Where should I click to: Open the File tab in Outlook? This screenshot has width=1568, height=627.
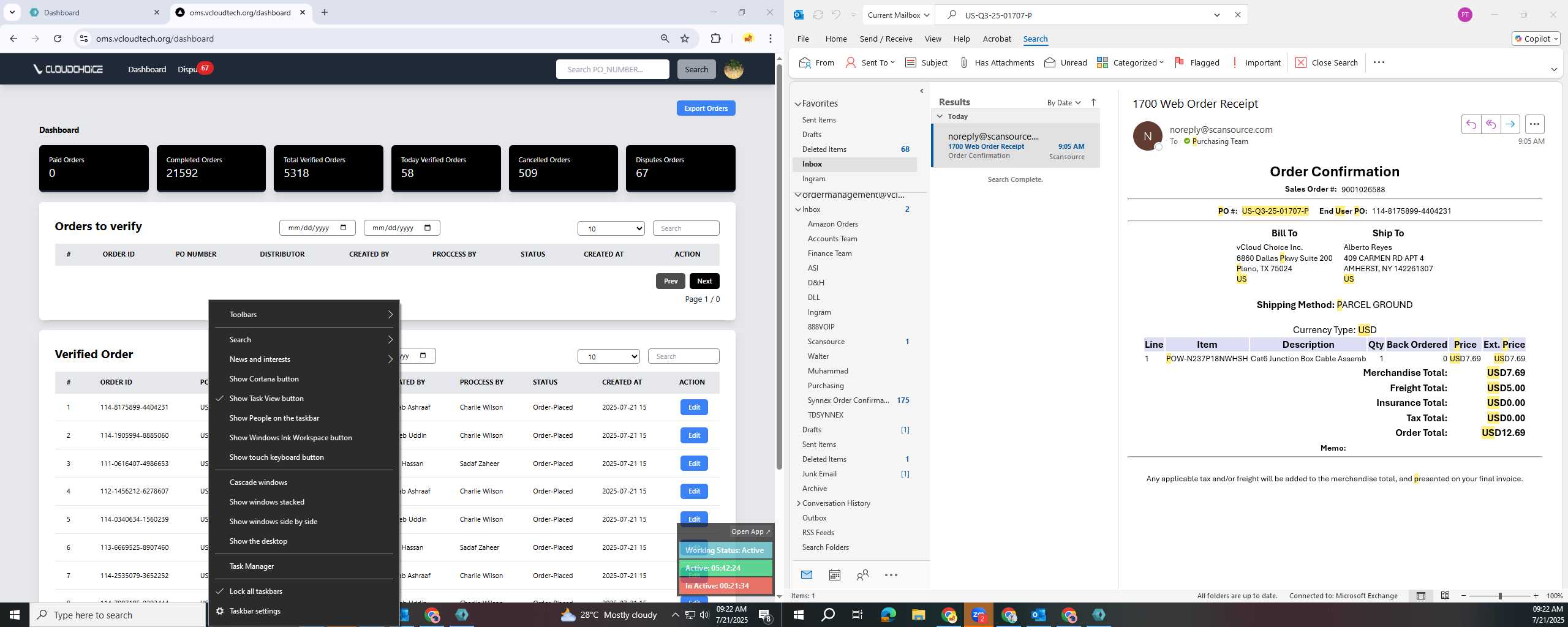tap(802, 39)
